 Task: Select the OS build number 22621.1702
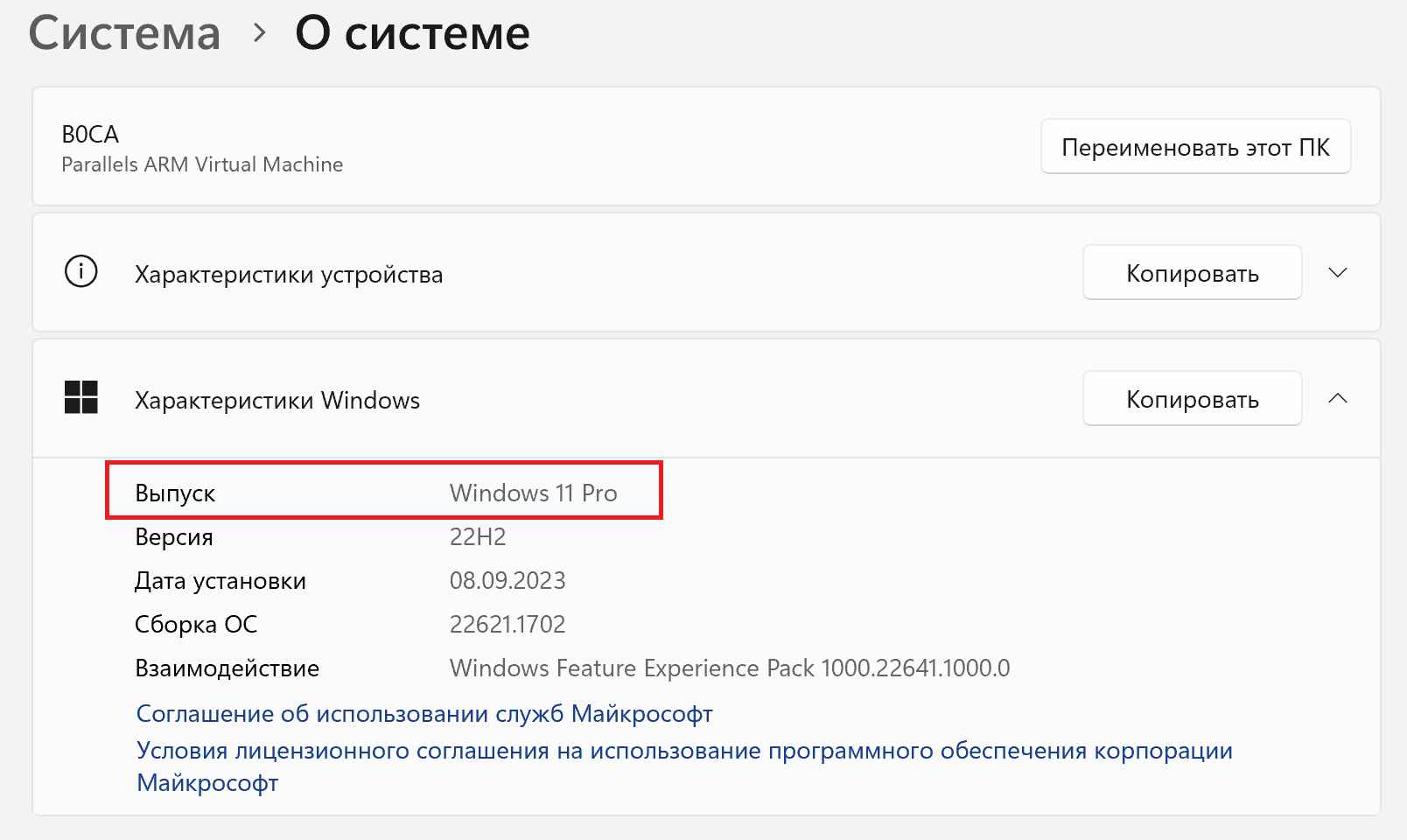coord(507,625)
